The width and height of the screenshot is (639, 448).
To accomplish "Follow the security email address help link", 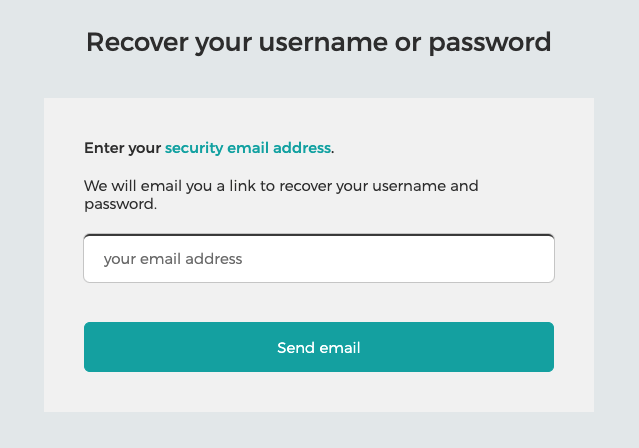I will (x=247, y=148).
